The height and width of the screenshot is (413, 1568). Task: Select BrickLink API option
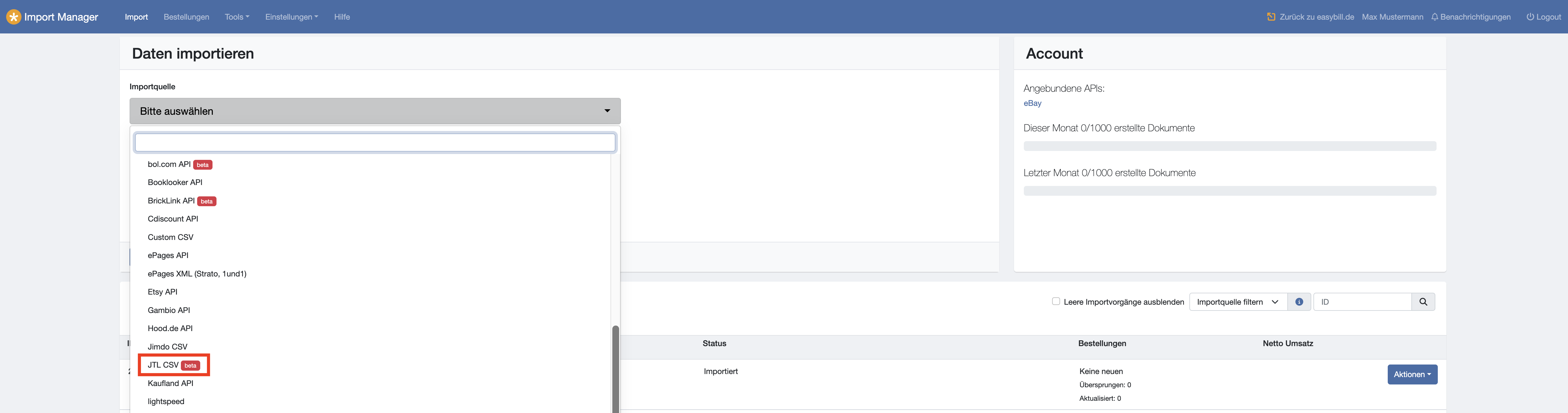(370, 201)
